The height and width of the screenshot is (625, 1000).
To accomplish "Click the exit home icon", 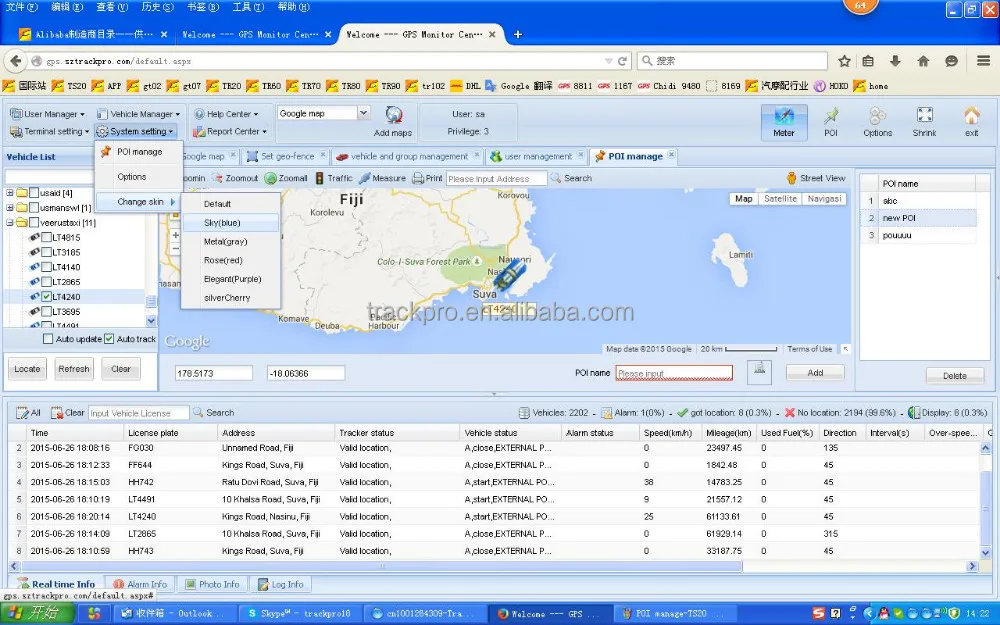I will pyautogui.click(x=971, y=116).
